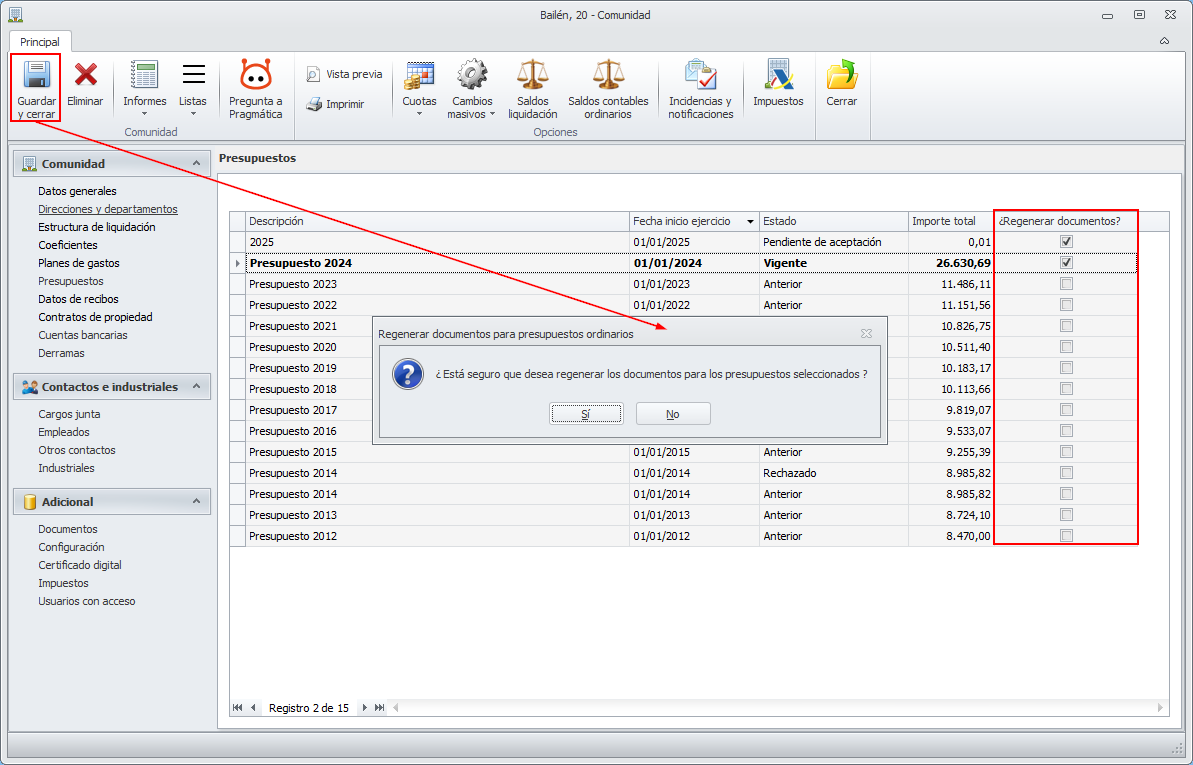Check regenerar for Presupuesto 2022

(x=1067, y=304)
